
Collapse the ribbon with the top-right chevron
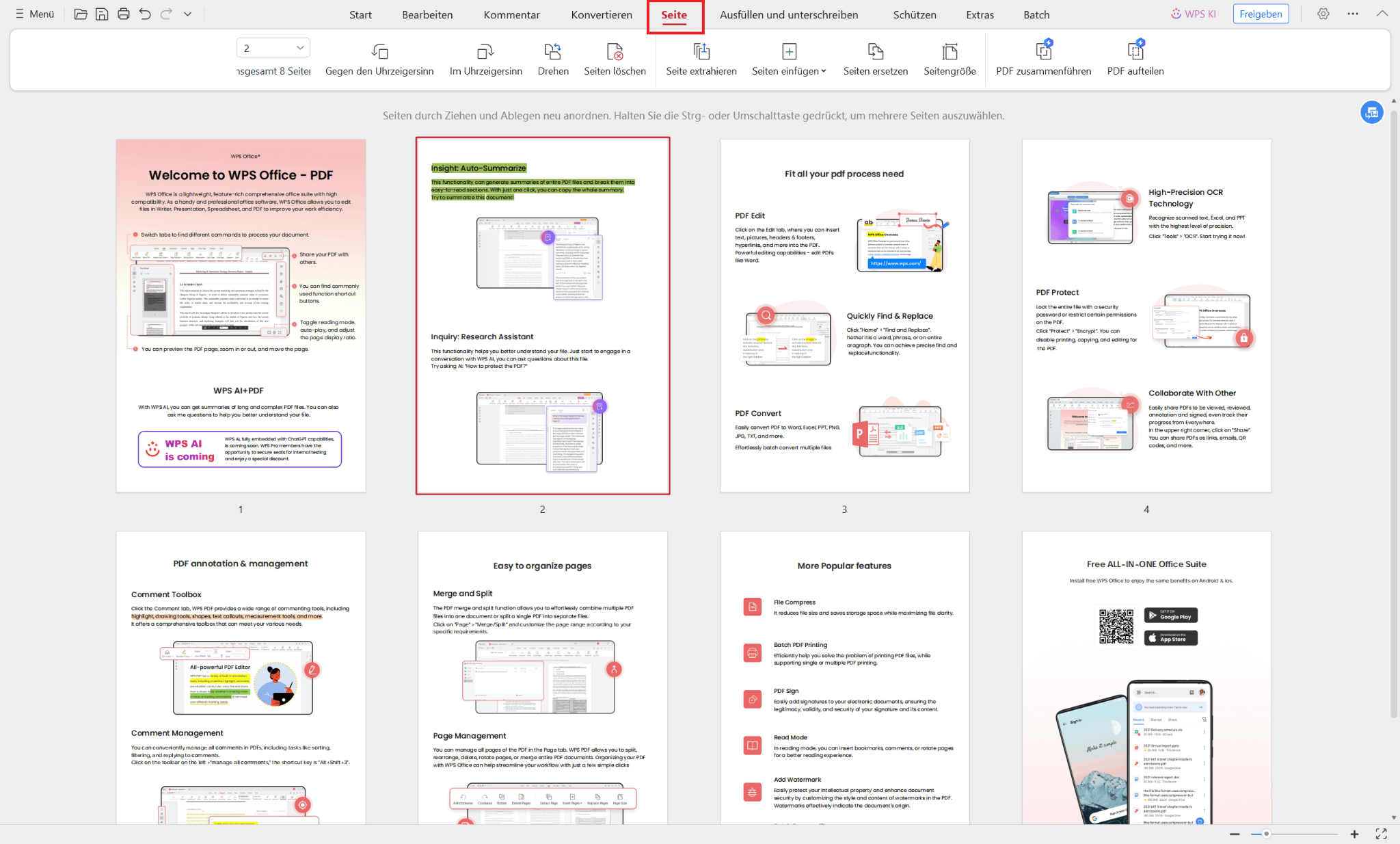[1382, 13]
